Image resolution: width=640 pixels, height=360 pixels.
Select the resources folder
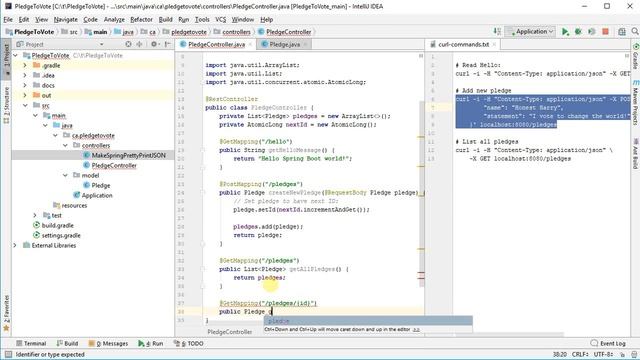(x=74, y=205)
